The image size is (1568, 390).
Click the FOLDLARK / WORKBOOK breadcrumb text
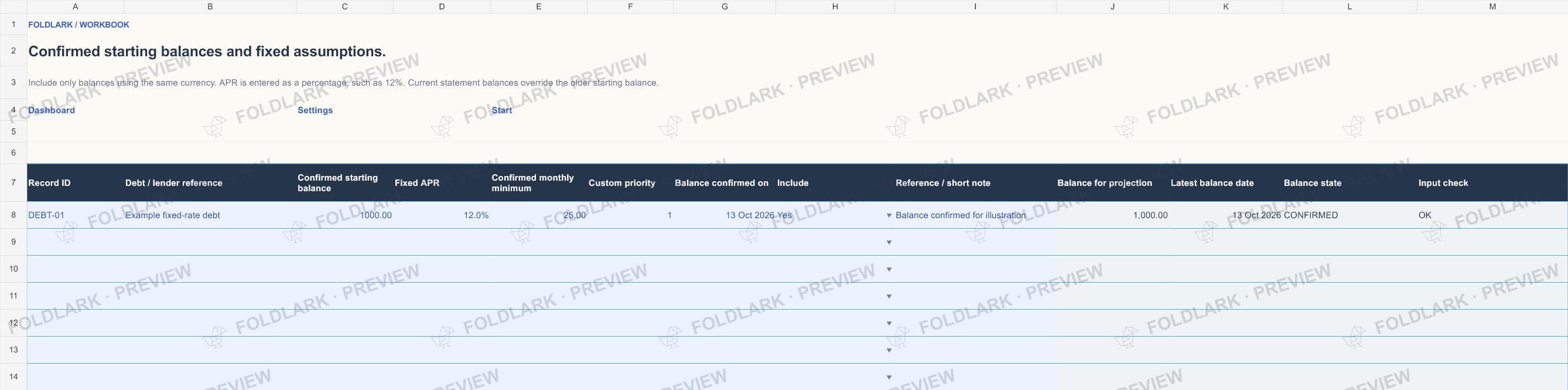pos(78,25)
